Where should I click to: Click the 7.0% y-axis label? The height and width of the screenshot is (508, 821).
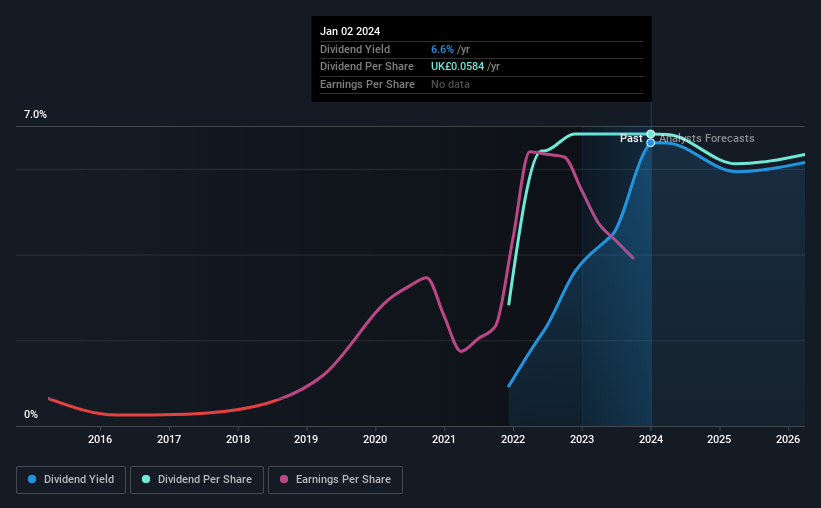point(35,115)
